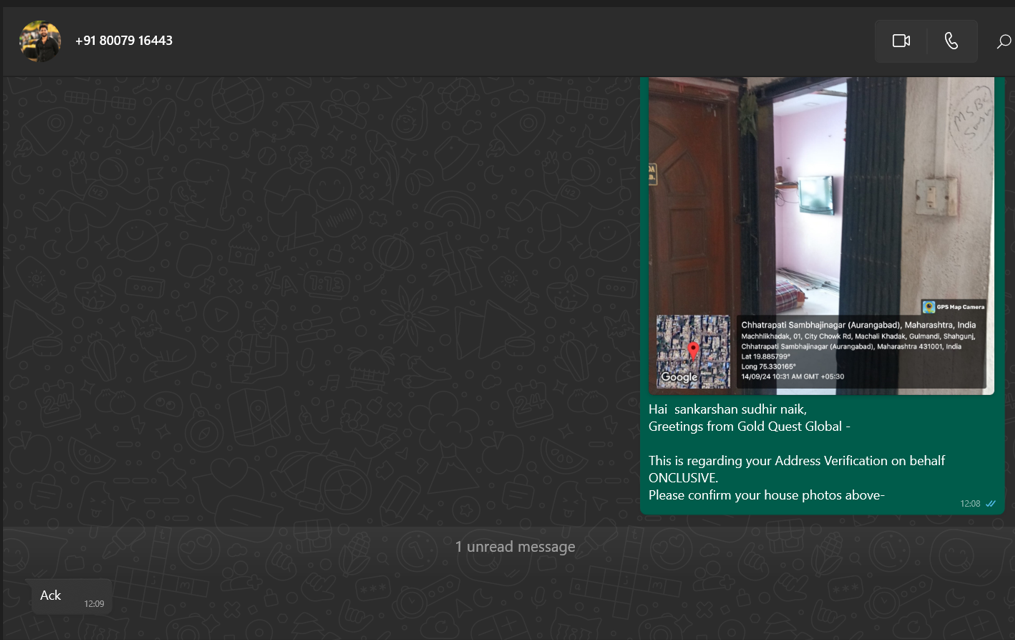
Task: Click the Google logo on map thumbnail
Action: (679, 377)
